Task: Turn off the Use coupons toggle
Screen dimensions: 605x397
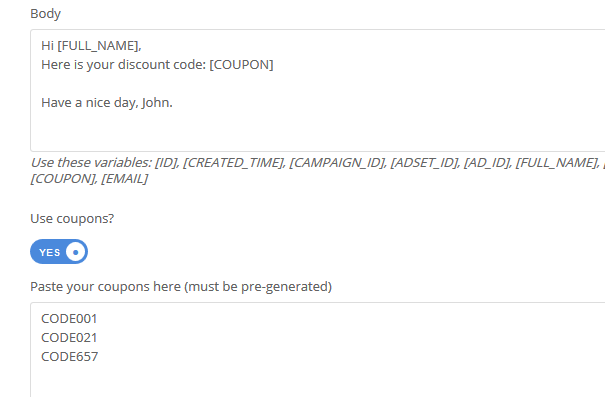Action: pos(59,252)
